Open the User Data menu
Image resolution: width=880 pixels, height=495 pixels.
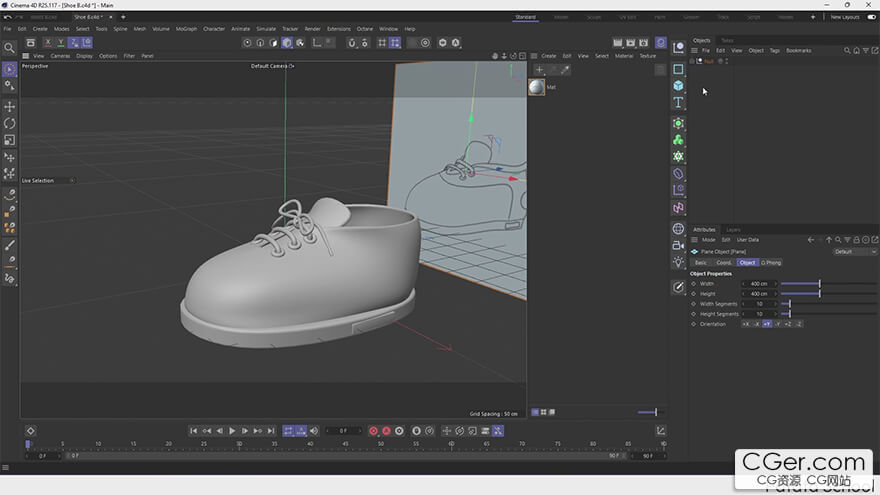pos(748,240)
